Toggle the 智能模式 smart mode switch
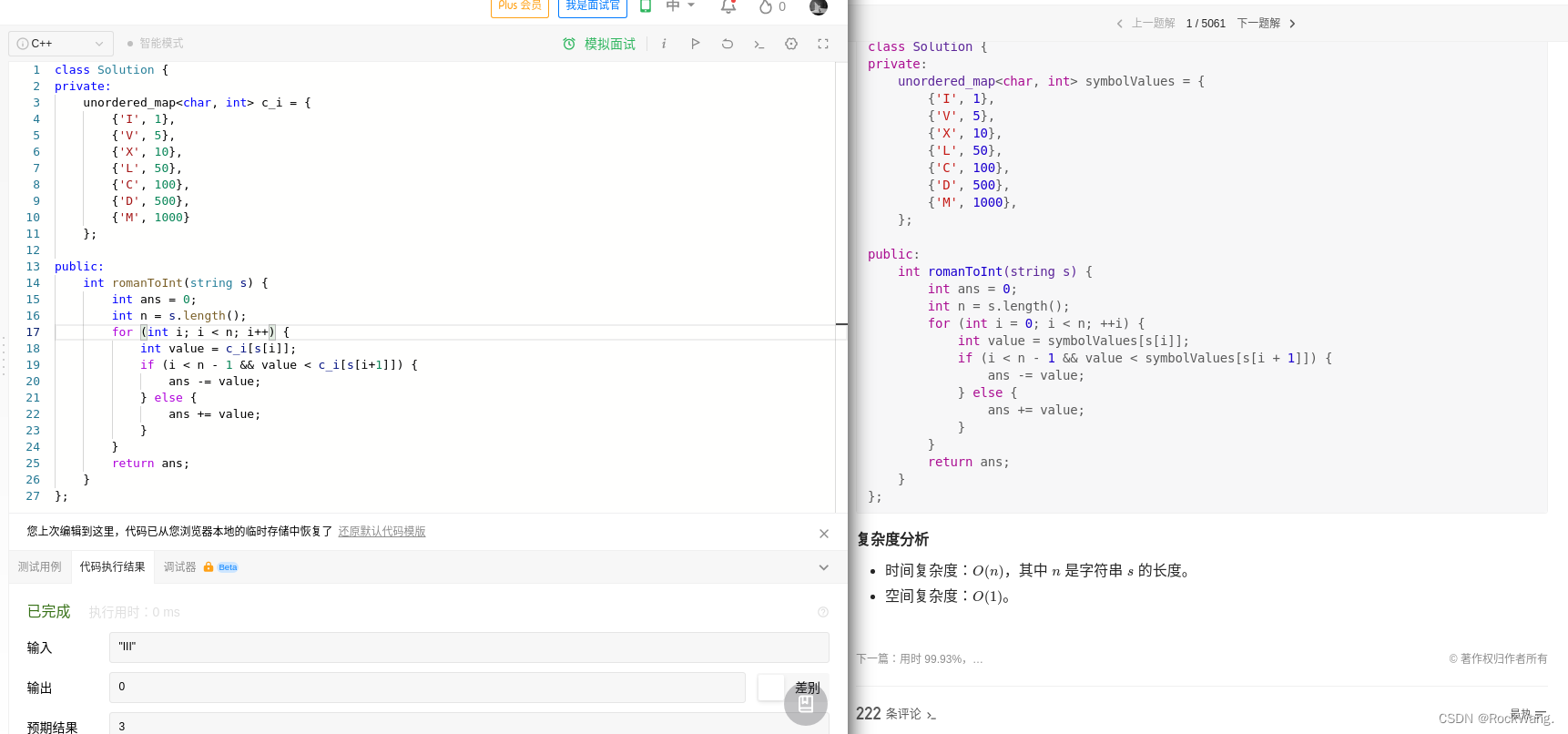The height and width of the screenshot is (734, 1568). click(155, 44)
